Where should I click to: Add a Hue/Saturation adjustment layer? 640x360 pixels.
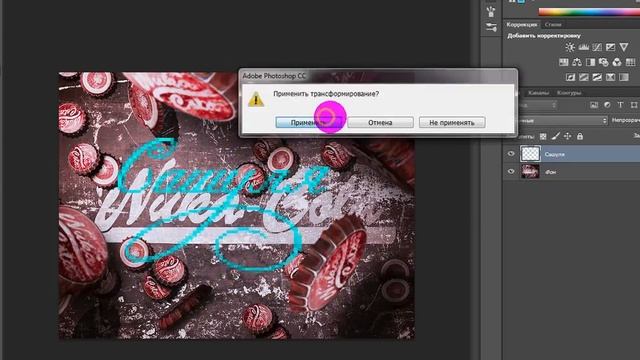pos(563,62)
